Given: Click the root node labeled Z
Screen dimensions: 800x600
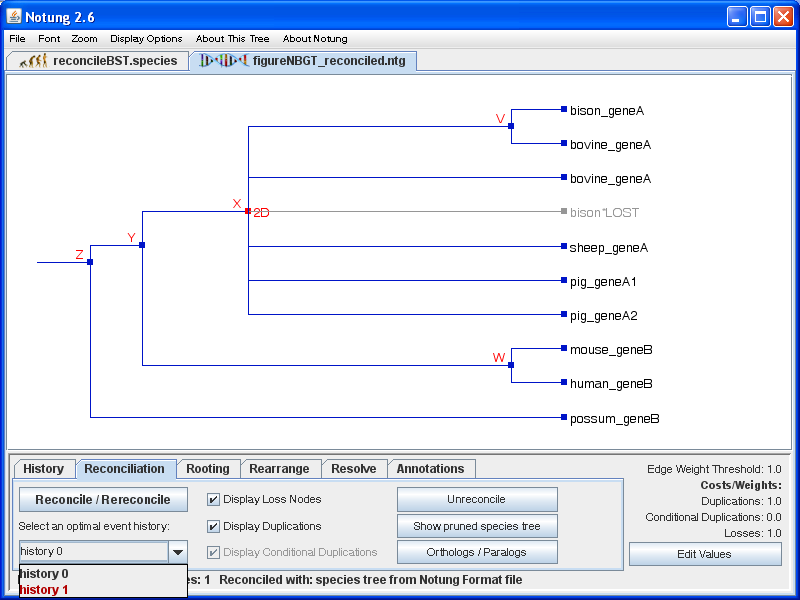Looking at the screenshot, I should click(90, 262).
